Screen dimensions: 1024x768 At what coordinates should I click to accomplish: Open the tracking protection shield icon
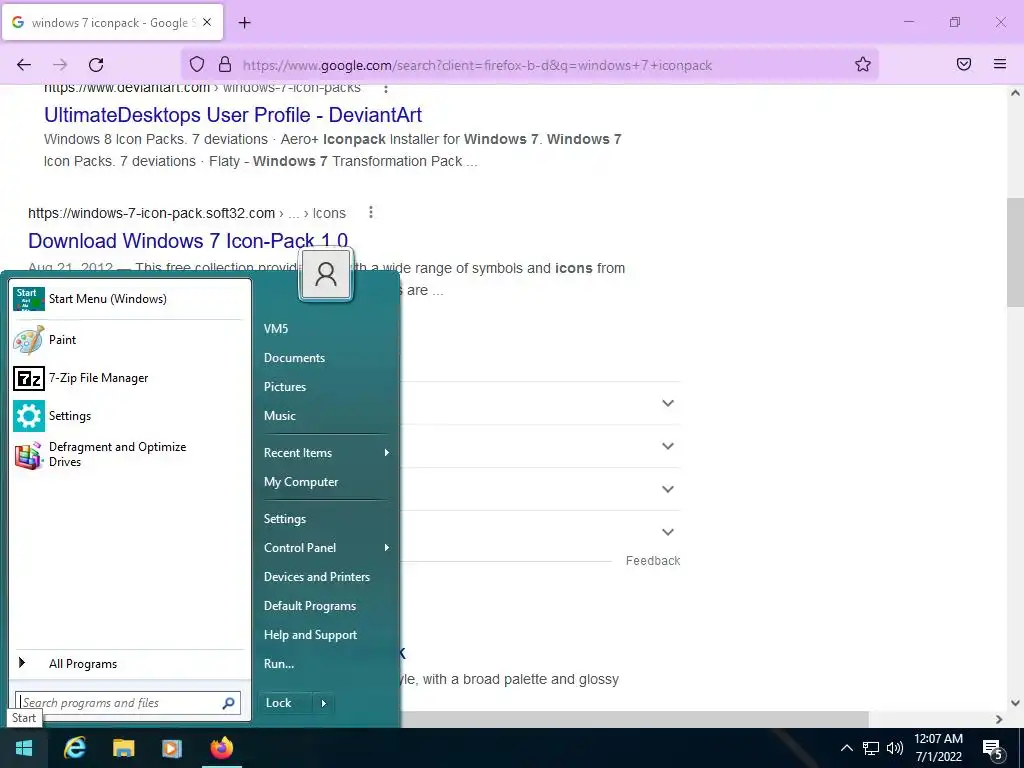197,64
